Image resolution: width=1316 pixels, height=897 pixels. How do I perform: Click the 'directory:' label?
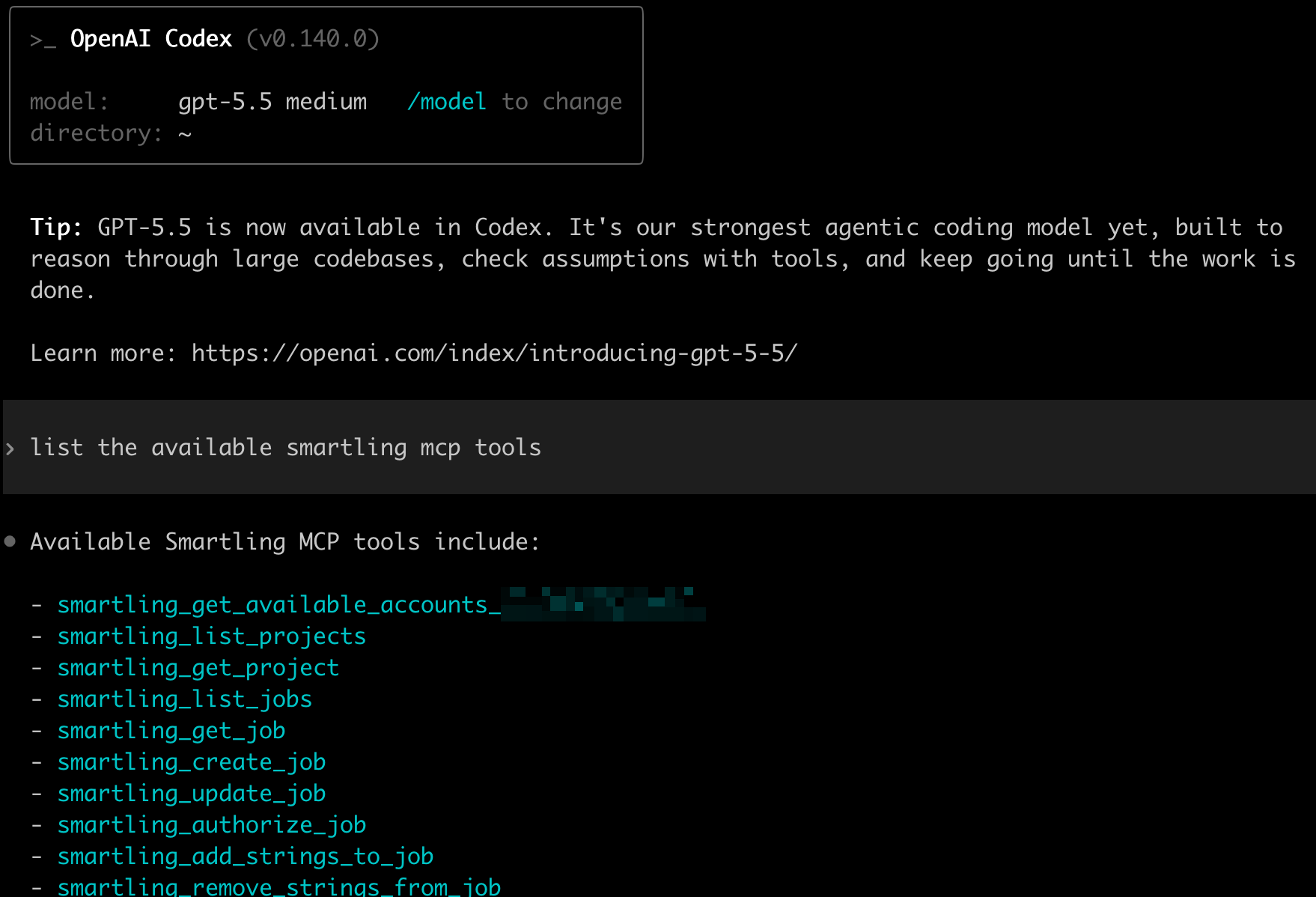[x=97, y=133]
